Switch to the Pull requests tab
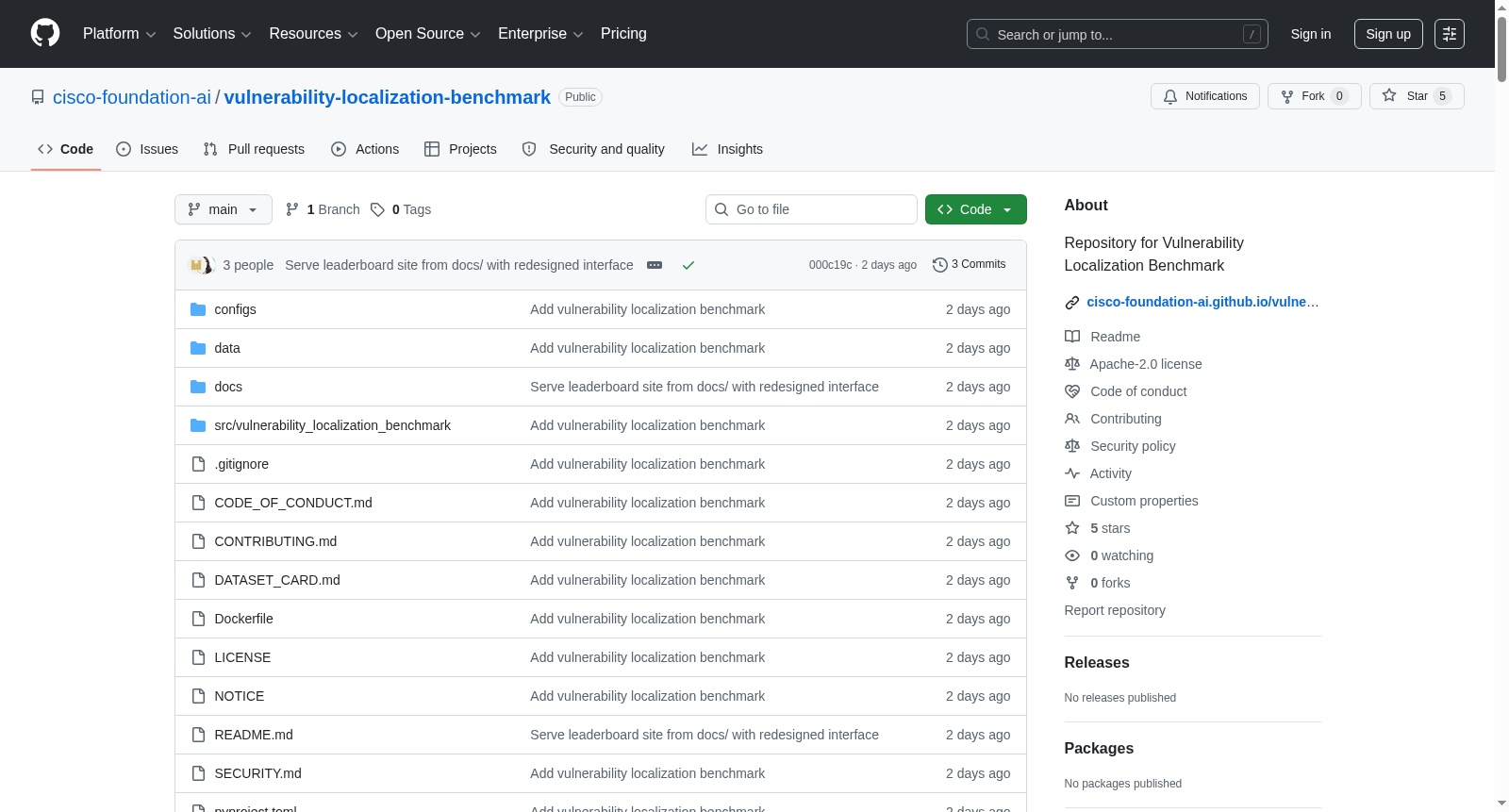Screen dimensions: 1509x812 click(254, 149)
